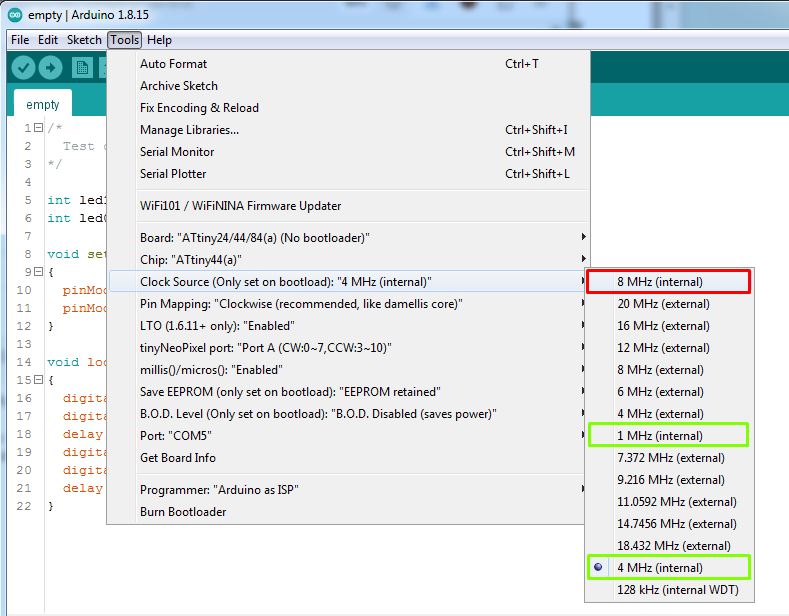Viewport: 789px width, 616px height.
Task: Open the File menu
Action: point(20,40)
